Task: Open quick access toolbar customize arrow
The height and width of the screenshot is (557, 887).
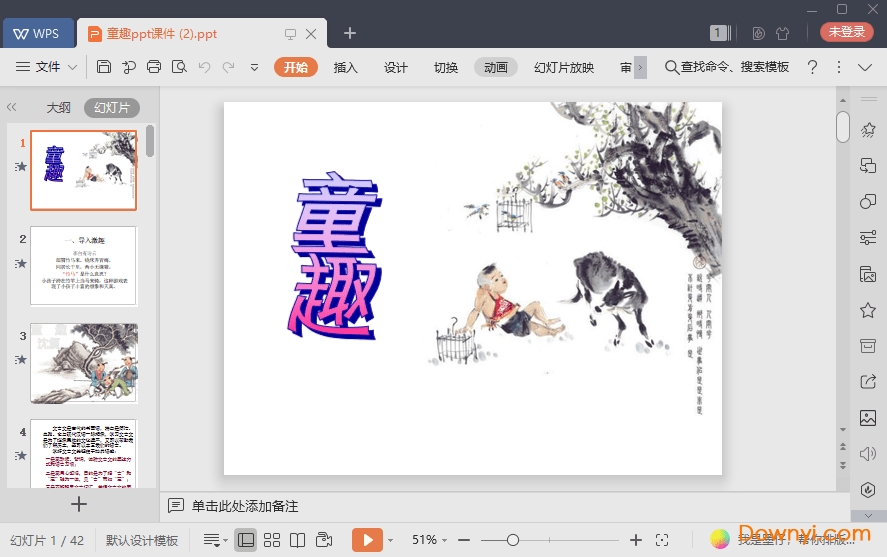Action: (255, 67)
